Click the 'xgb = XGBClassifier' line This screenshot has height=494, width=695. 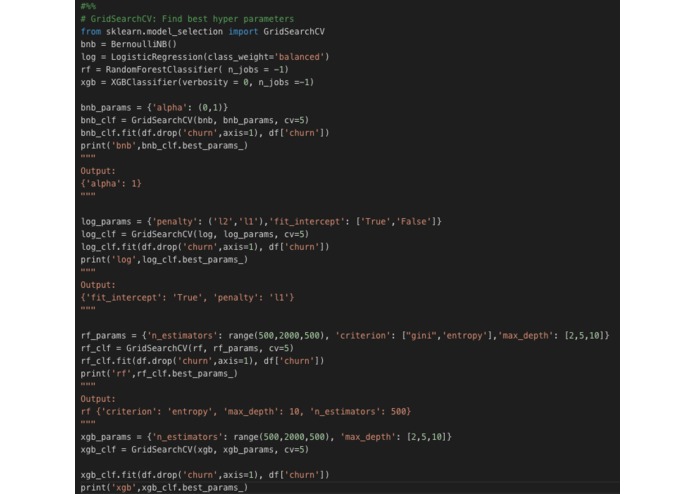click(x=197, y=82)
